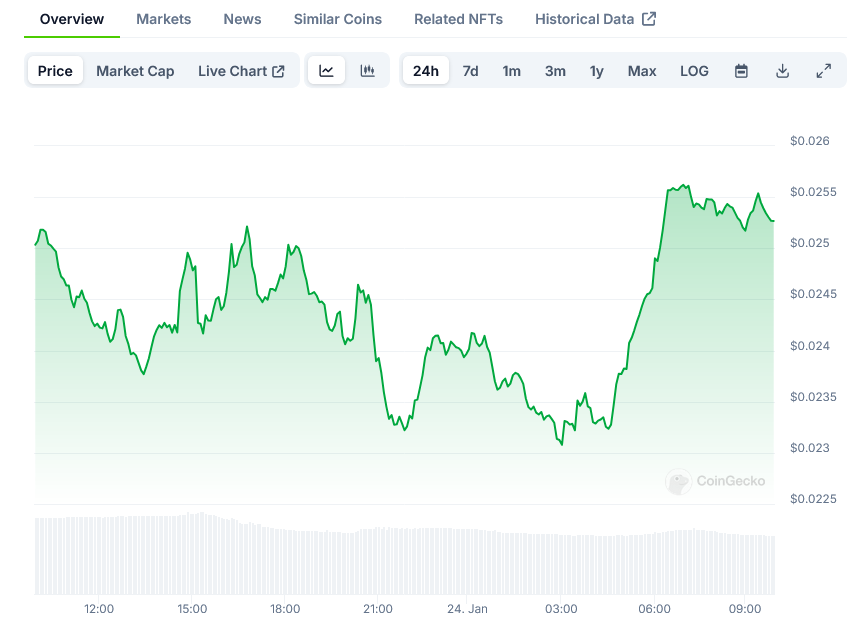
Task: Open Live Chart external link
Action: pyautogui.click(x=241, y=71)
